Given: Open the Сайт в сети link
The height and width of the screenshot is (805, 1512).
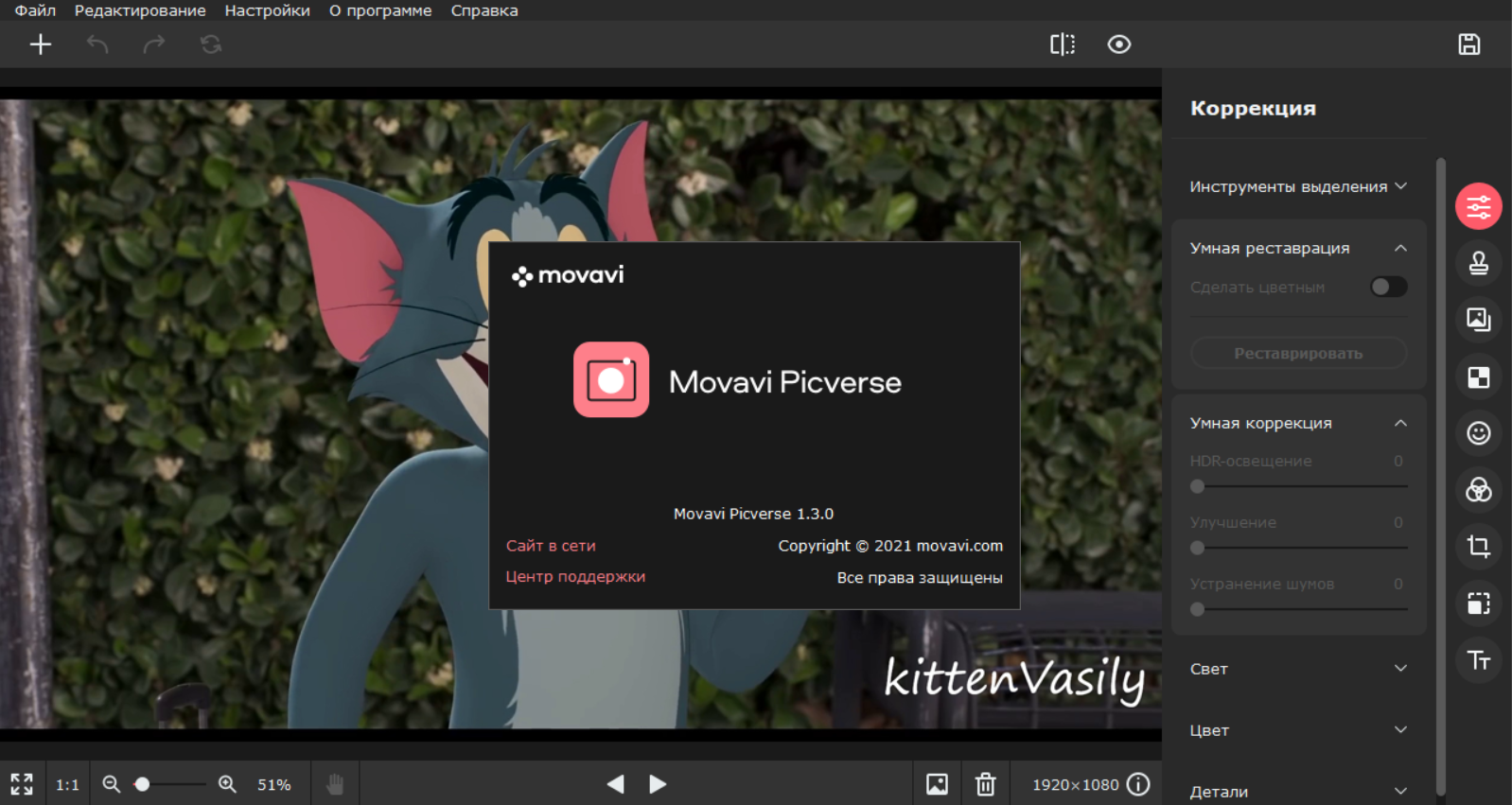Looking at the screenshot, I should click(x=551, y=546).
